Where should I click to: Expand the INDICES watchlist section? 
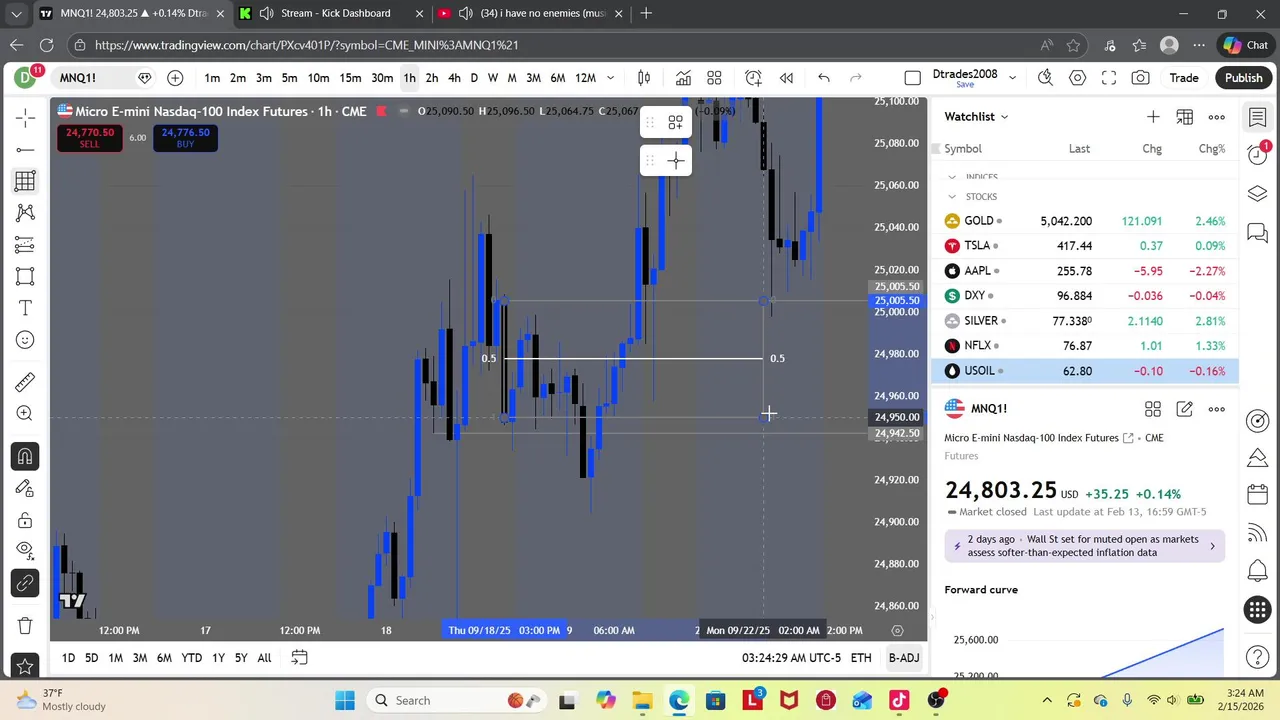point(952,177)
